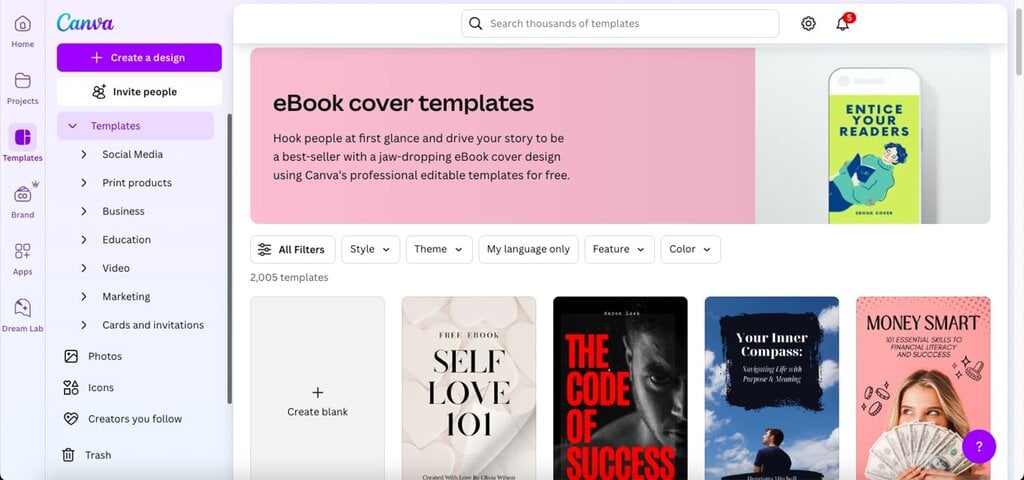Expand the Video category

[84, 268]
